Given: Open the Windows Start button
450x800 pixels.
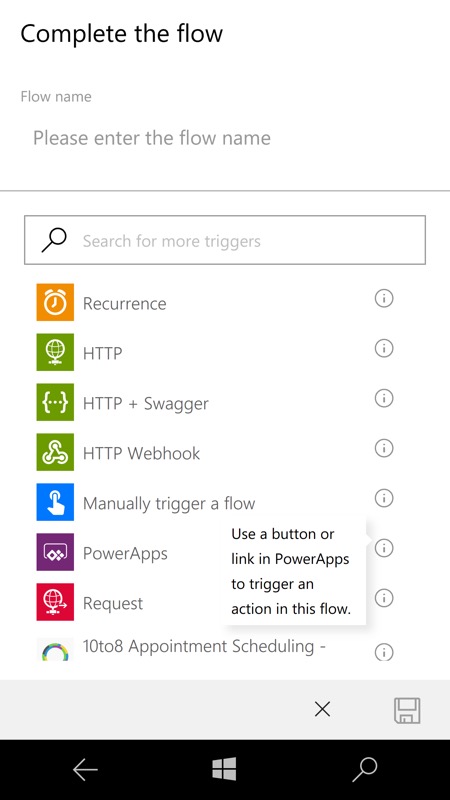Looking at the screenshot, I should point(224,769).
